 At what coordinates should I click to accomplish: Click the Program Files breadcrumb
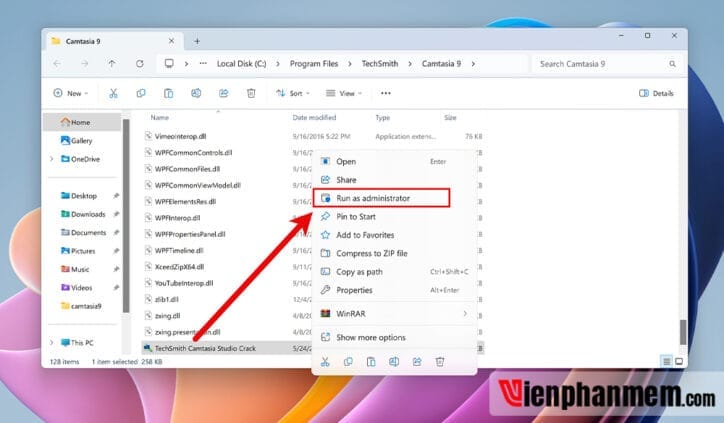(x=314, y=64)
